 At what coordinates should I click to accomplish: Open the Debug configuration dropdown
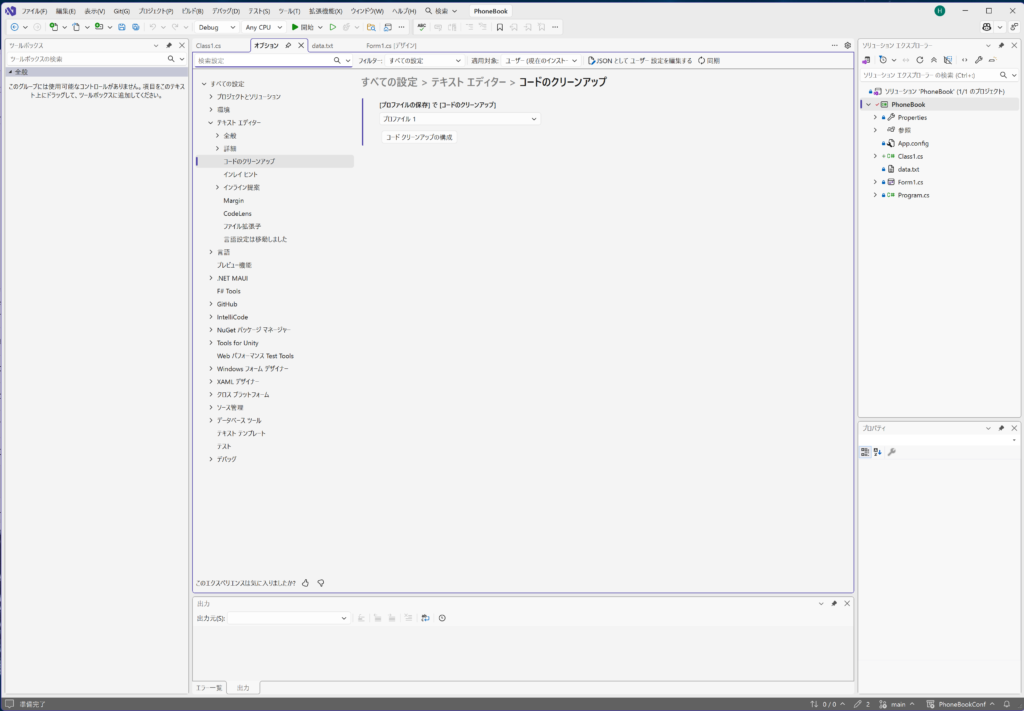point(216,27)
